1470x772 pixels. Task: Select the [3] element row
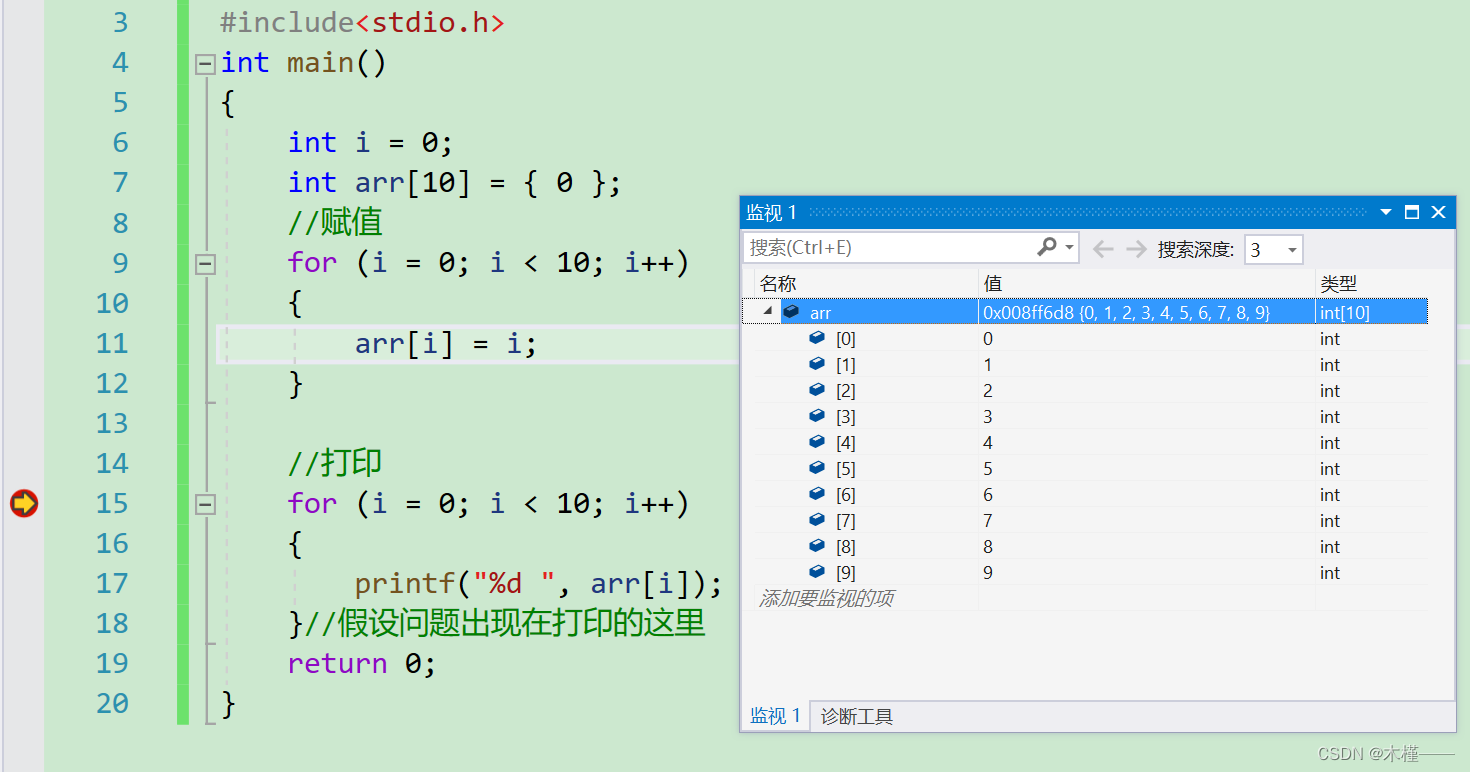tap(1085, 417)
